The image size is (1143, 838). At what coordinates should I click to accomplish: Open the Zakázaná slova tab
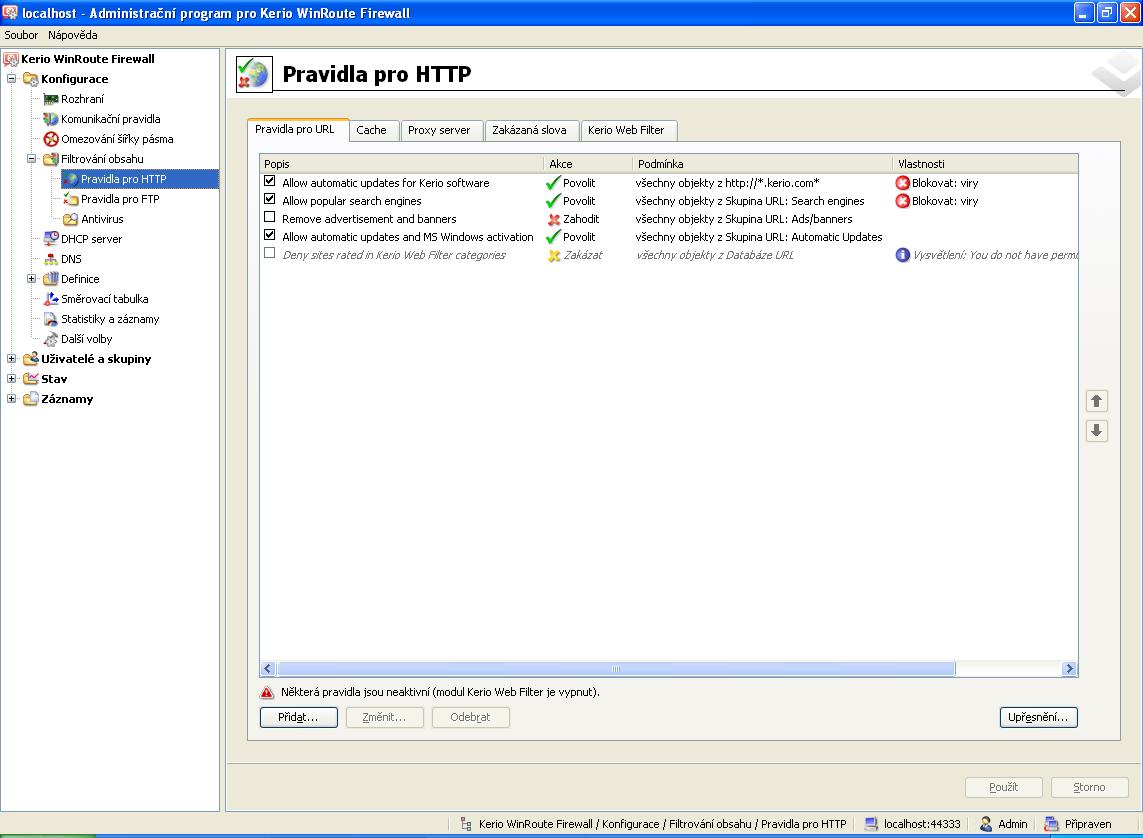point(531,130)
